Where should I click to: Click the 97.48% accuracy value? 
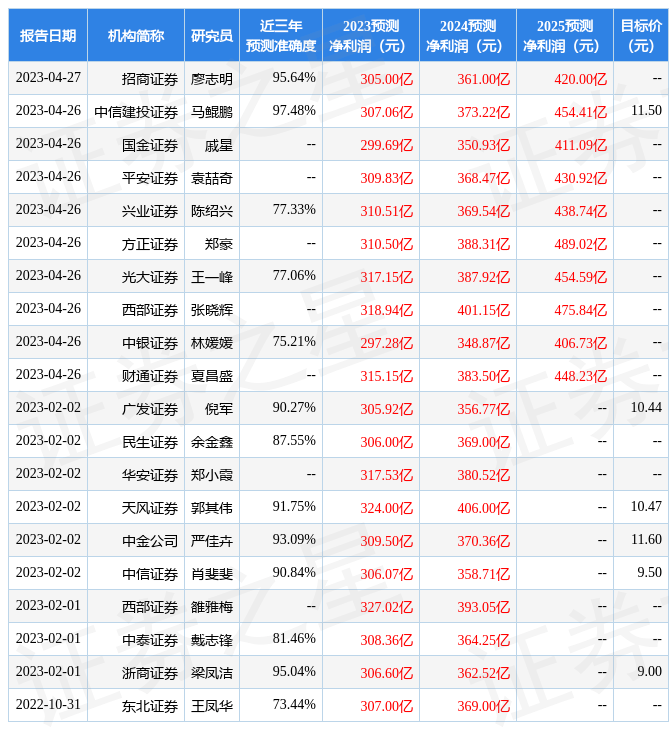point(294,111)
